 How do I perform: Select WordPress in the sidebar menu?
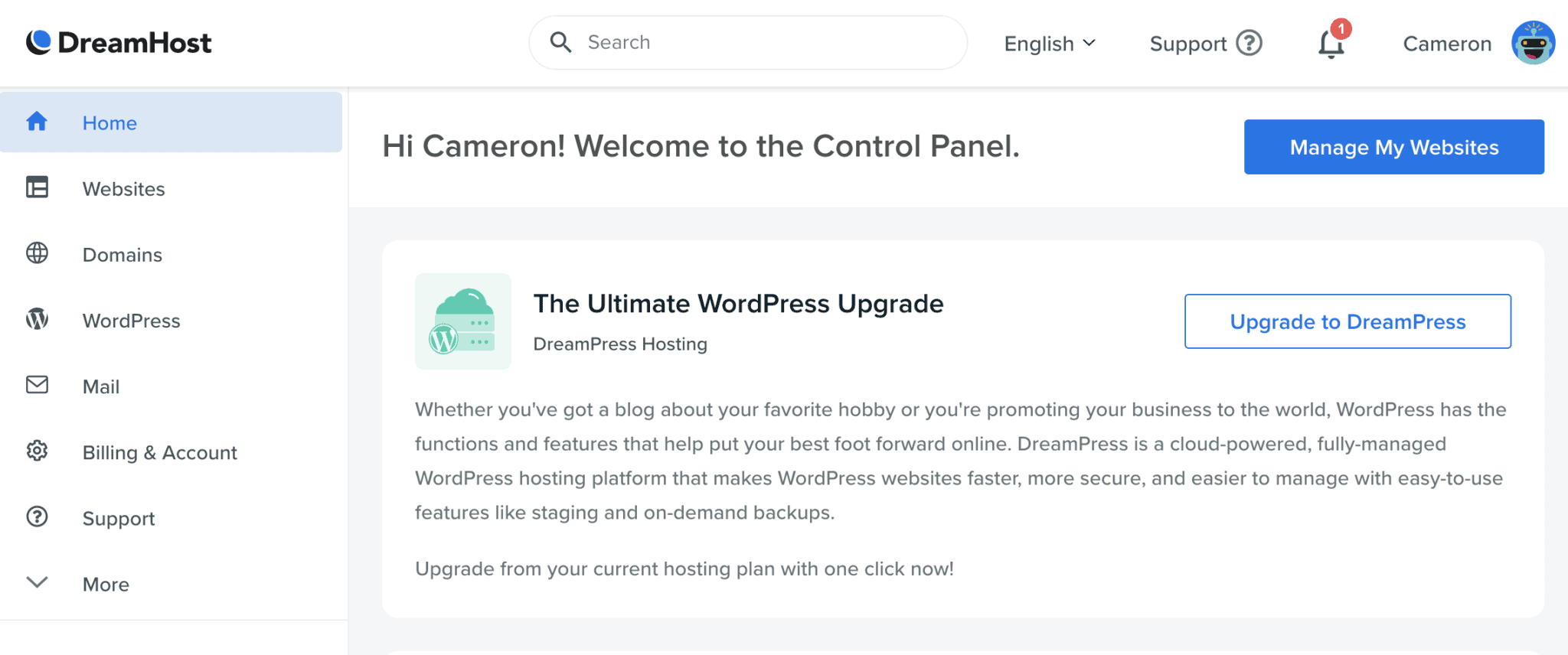[131, 321]
